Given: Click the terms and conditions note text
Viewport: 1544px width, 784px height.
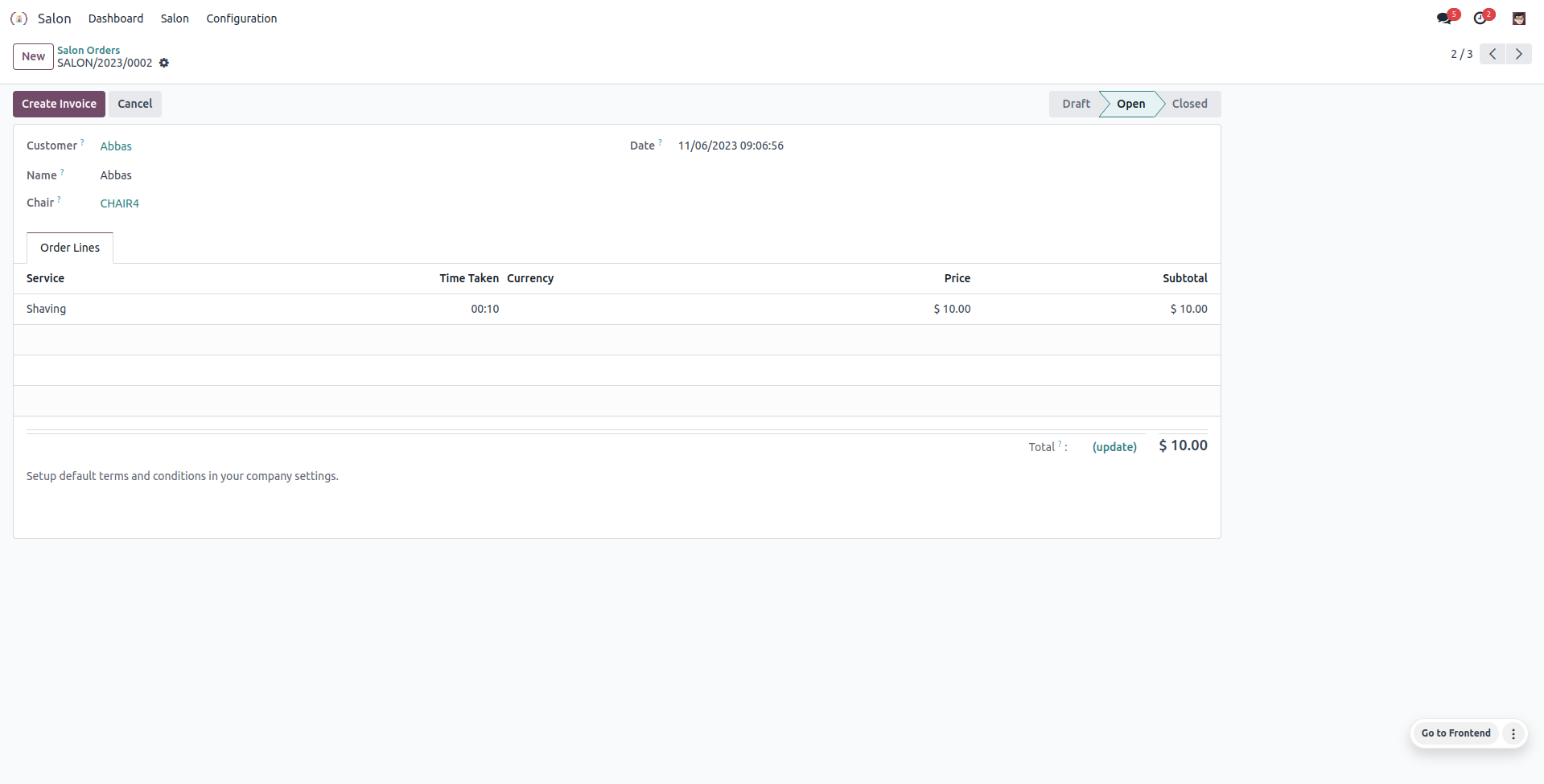Looking at the screenshot, I should pos(183,476).
